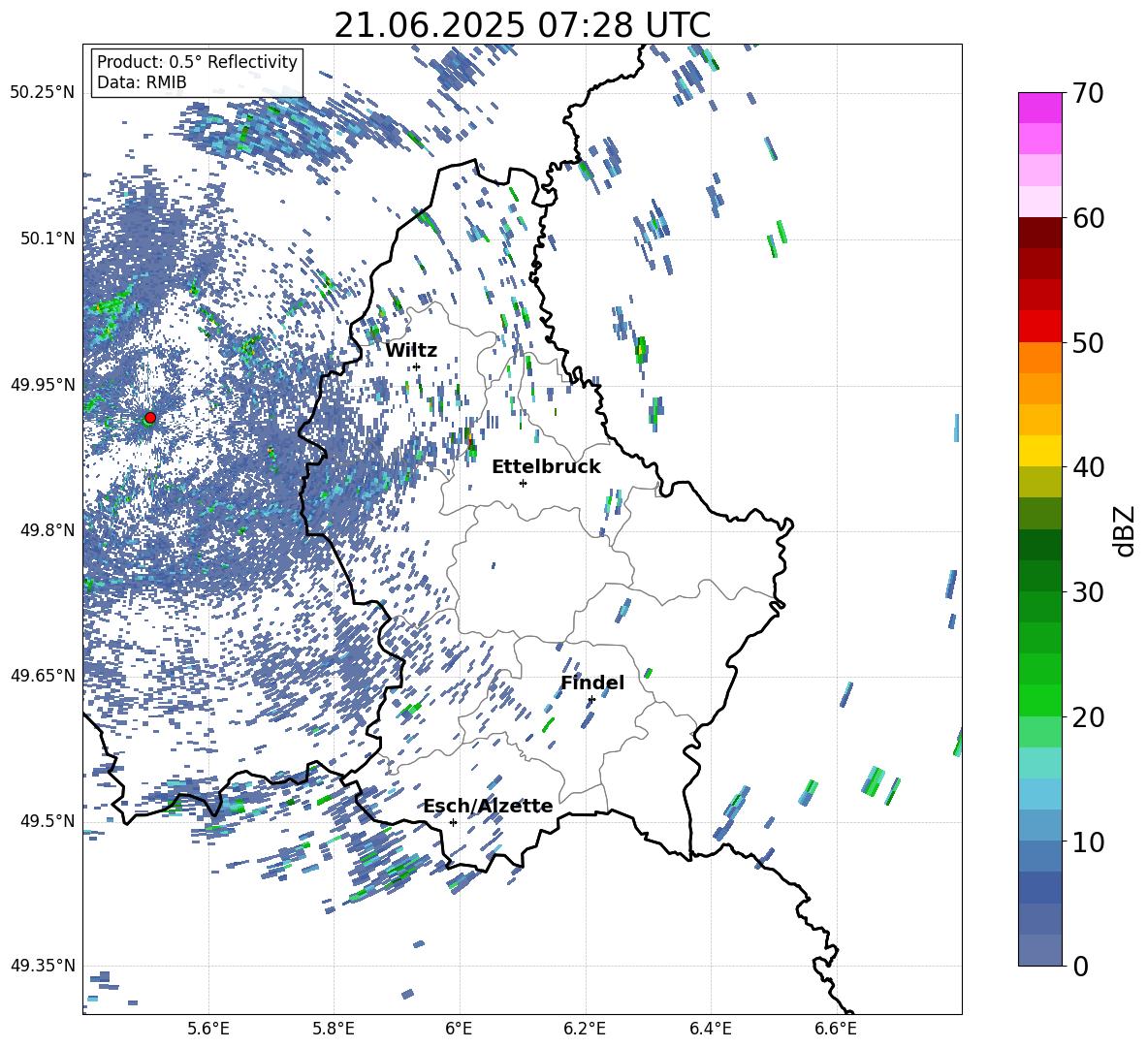
Task: Click the Wiltz city label
Action: pos(411,350)
